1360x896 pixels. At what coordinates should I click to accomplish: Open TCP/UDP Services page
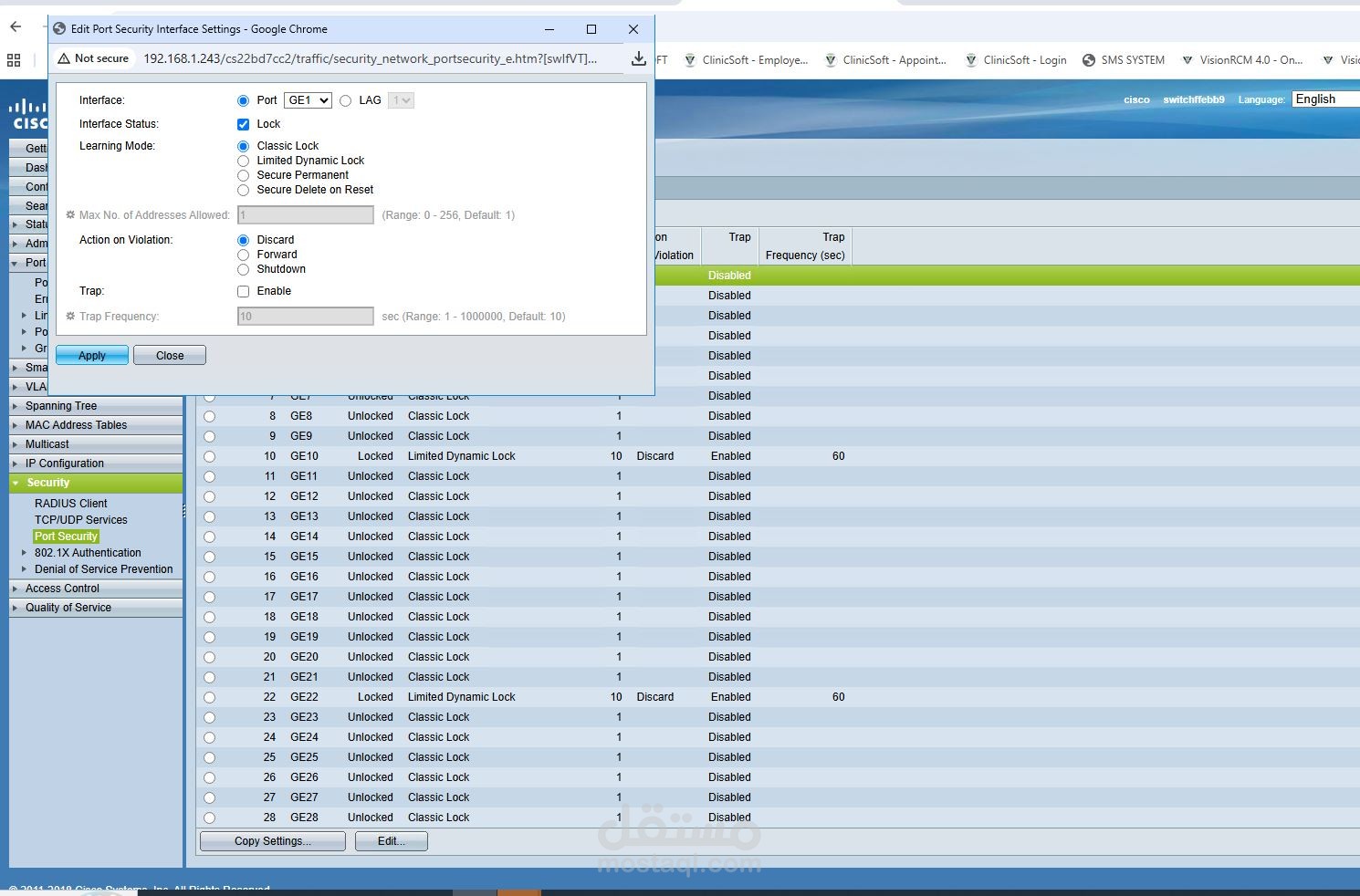[x=80, y=520]
